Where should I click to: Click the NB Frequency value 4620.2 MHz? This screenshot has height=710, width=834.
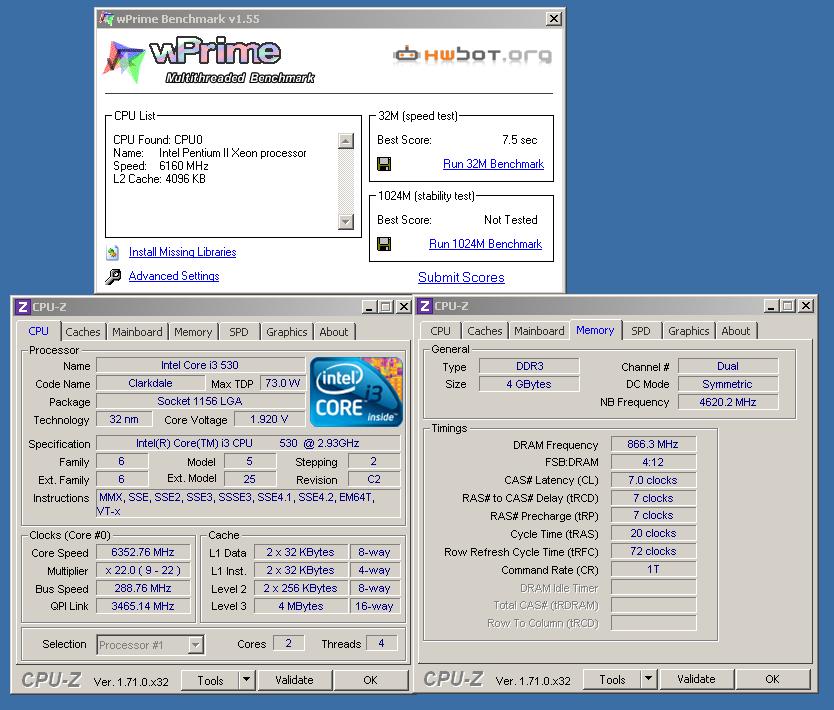click(728, 402)
